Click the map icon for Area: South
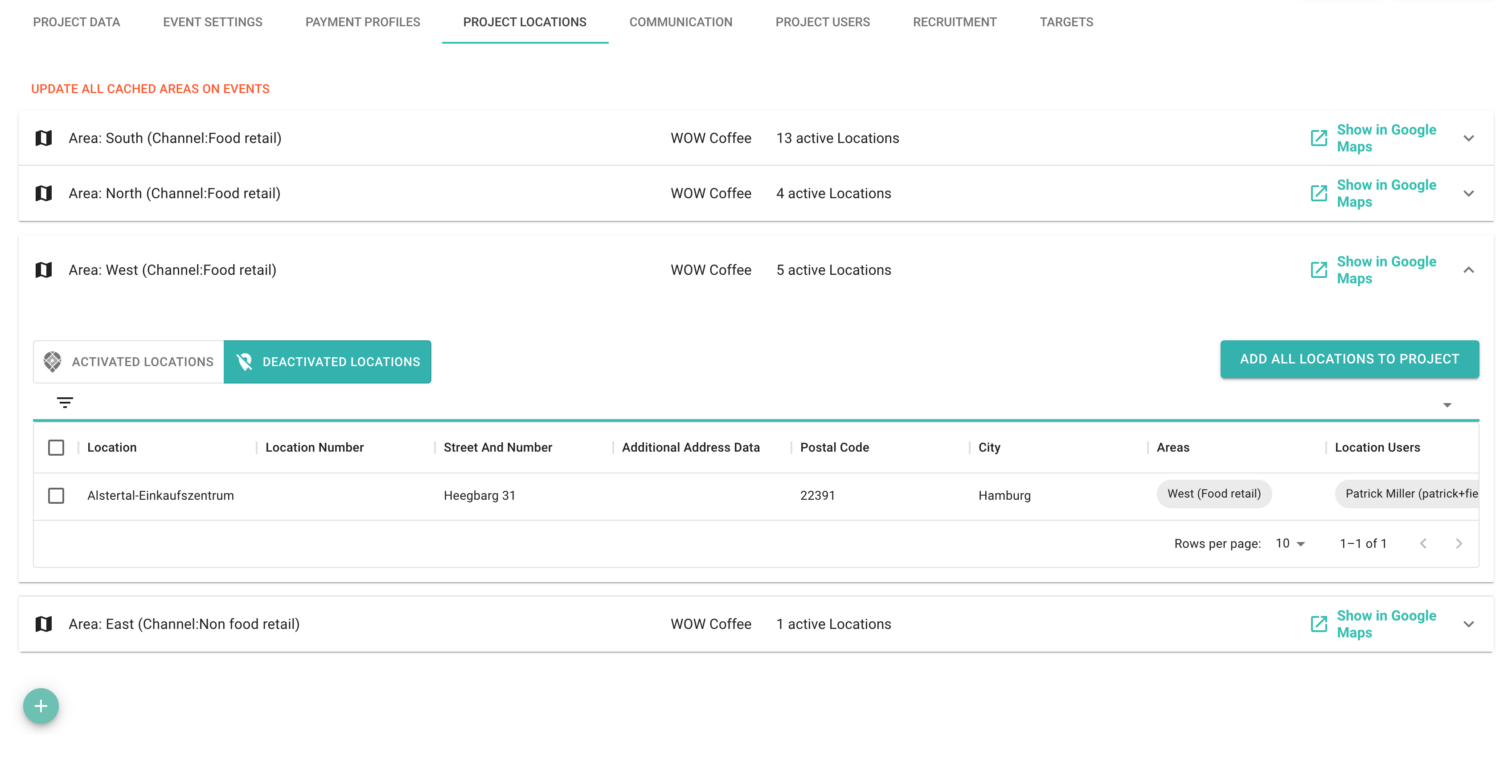1500x767 pixels. click(43, 138)
